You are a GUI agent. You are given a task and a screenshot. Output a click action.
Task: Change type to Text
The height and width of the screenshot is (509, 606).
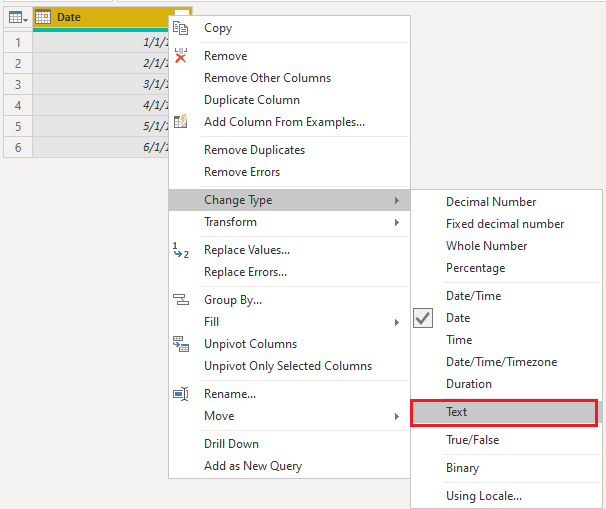[x=504, y=412]
